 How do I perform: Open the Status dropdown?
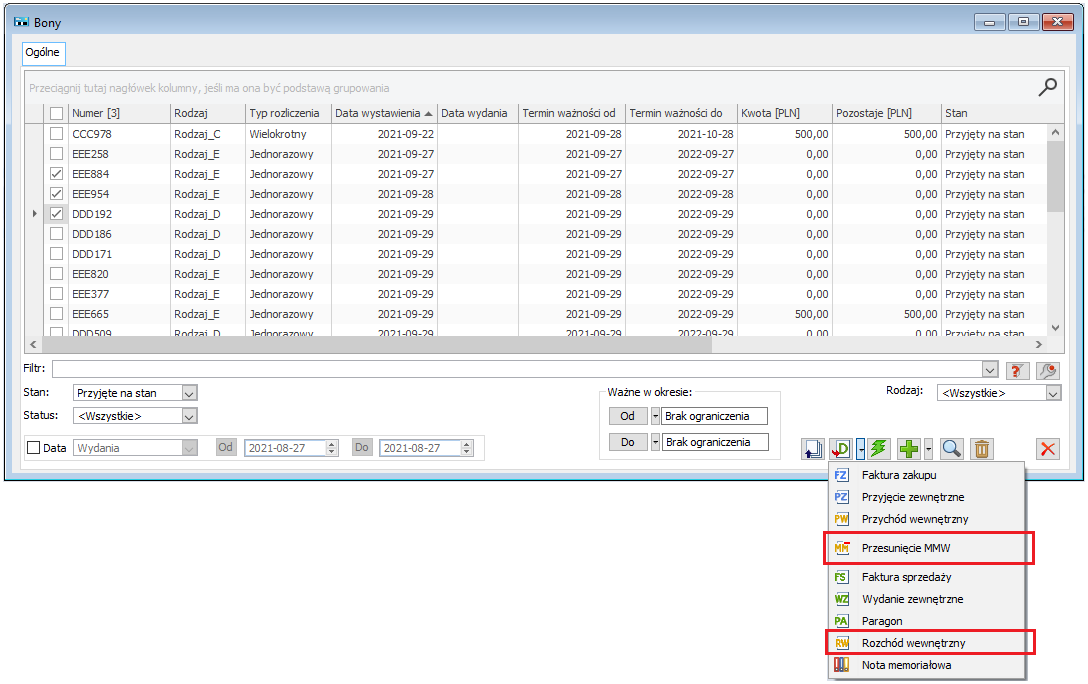(189, 415)
